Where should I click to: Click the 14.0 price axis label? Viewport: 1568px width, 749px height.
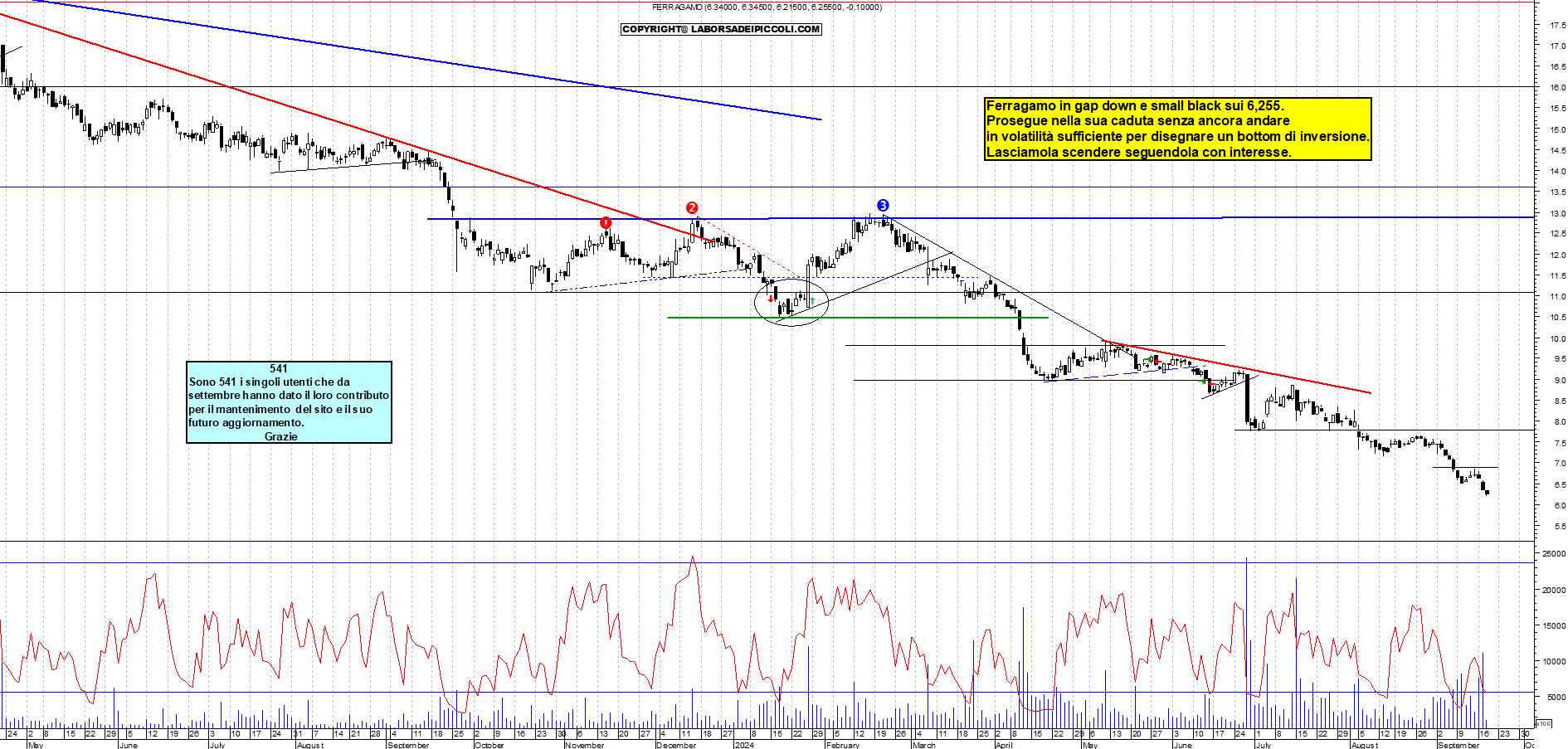click(x=1558, y=172)
